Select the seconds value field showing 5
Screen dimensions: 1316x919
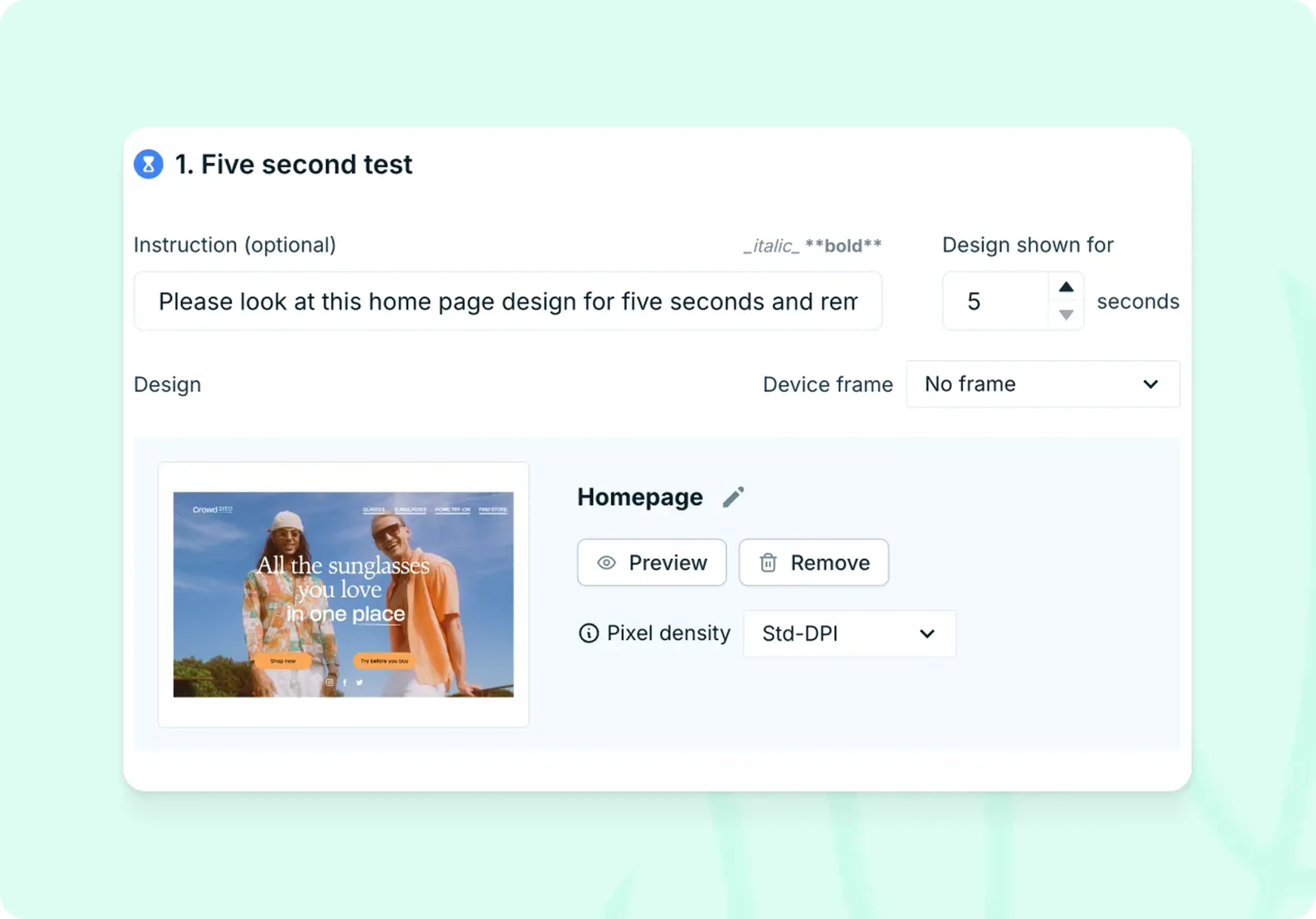point(997,301)
